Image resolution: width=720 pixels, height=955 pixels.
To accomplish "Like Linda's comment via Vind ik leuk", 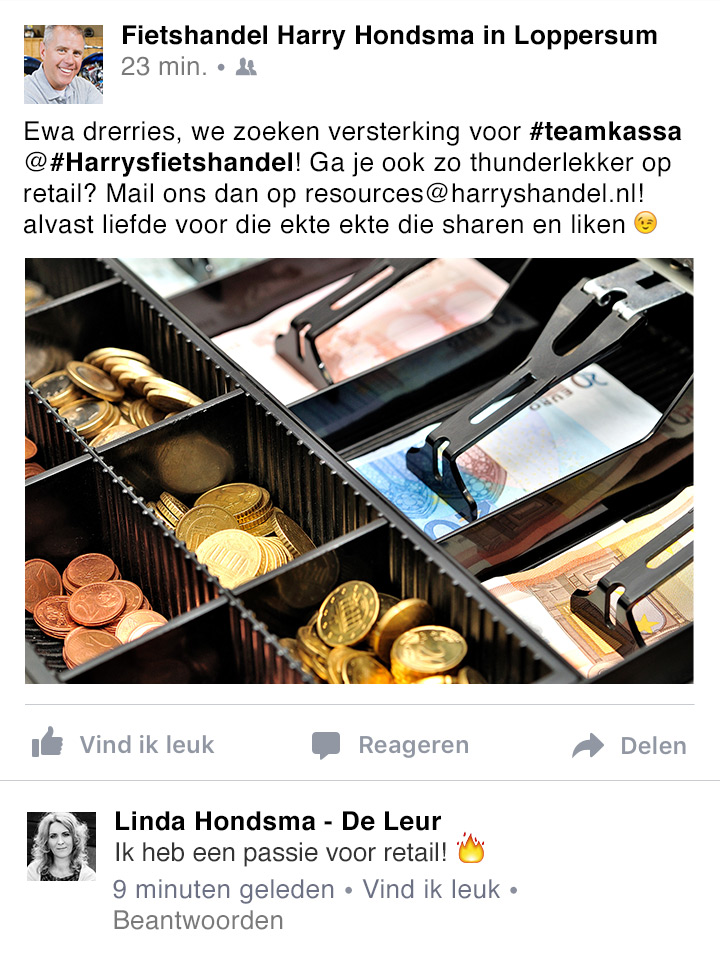I will tap(431, 889).
